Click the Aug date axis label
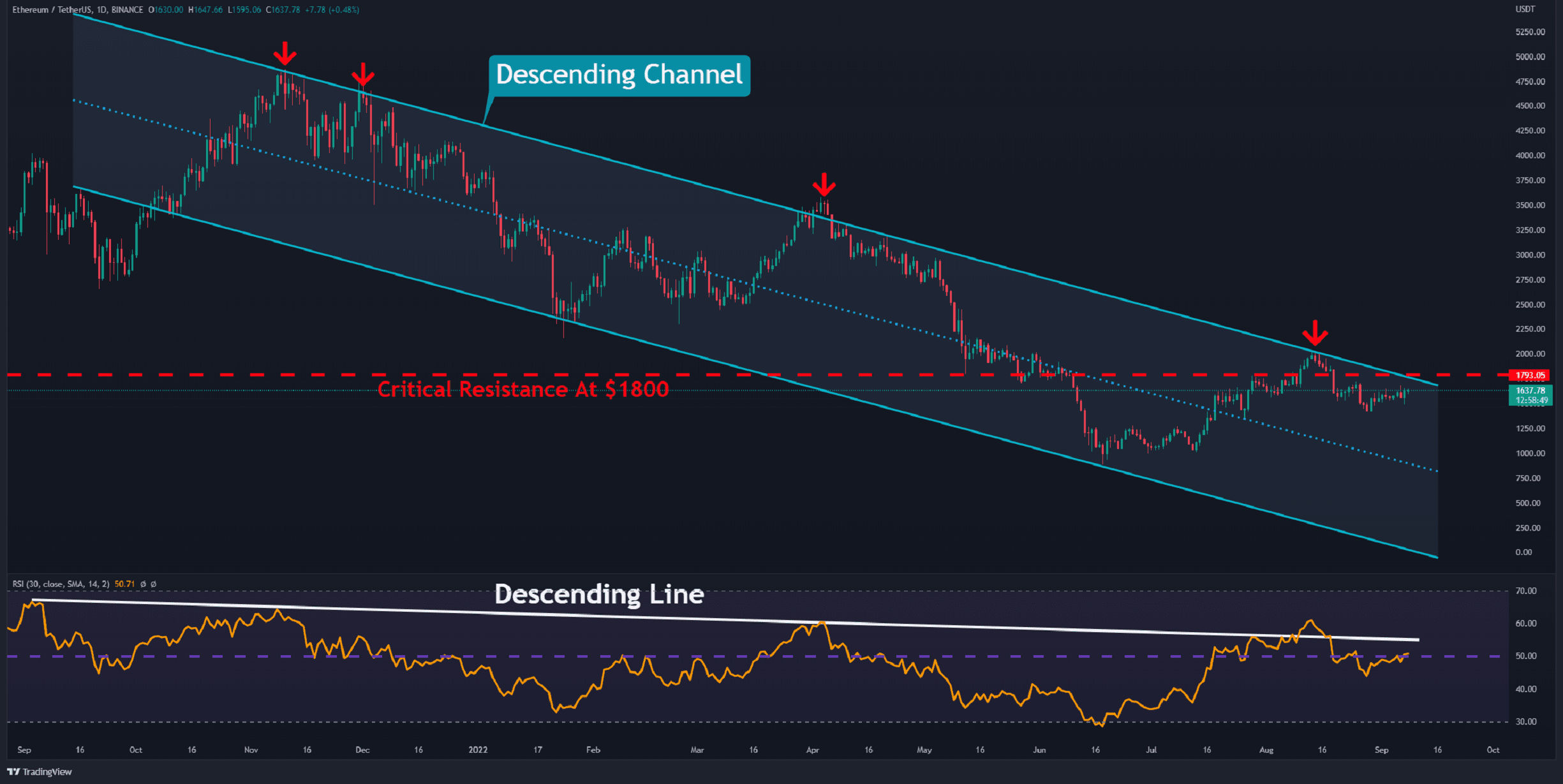Image resolution: width=1563 pixels, height=784 pixels. (1266, 750)
